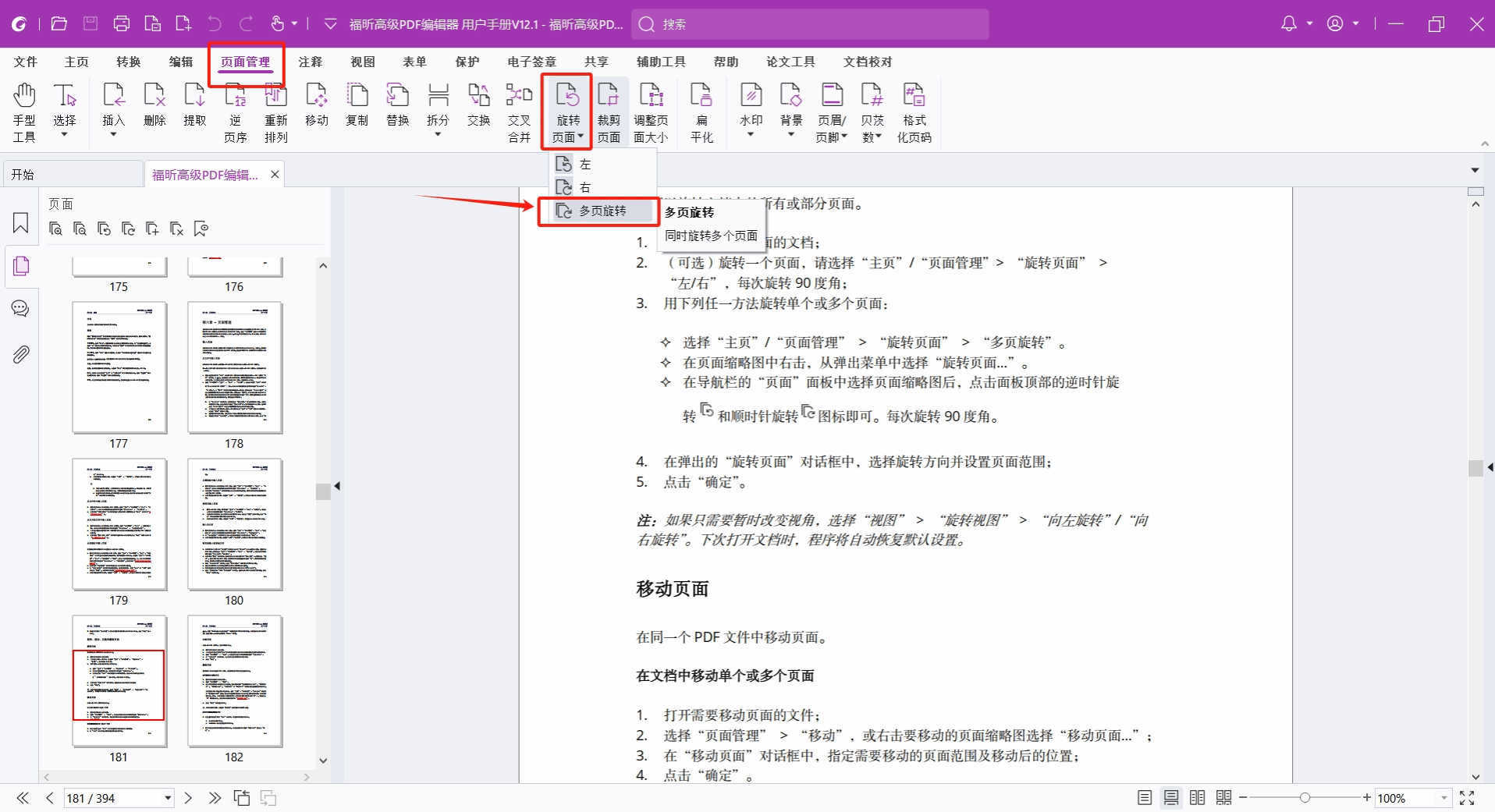The image size is (1495, 812).
Task: Open the bookmark panel in the sidebar
Action: (21, 223)
